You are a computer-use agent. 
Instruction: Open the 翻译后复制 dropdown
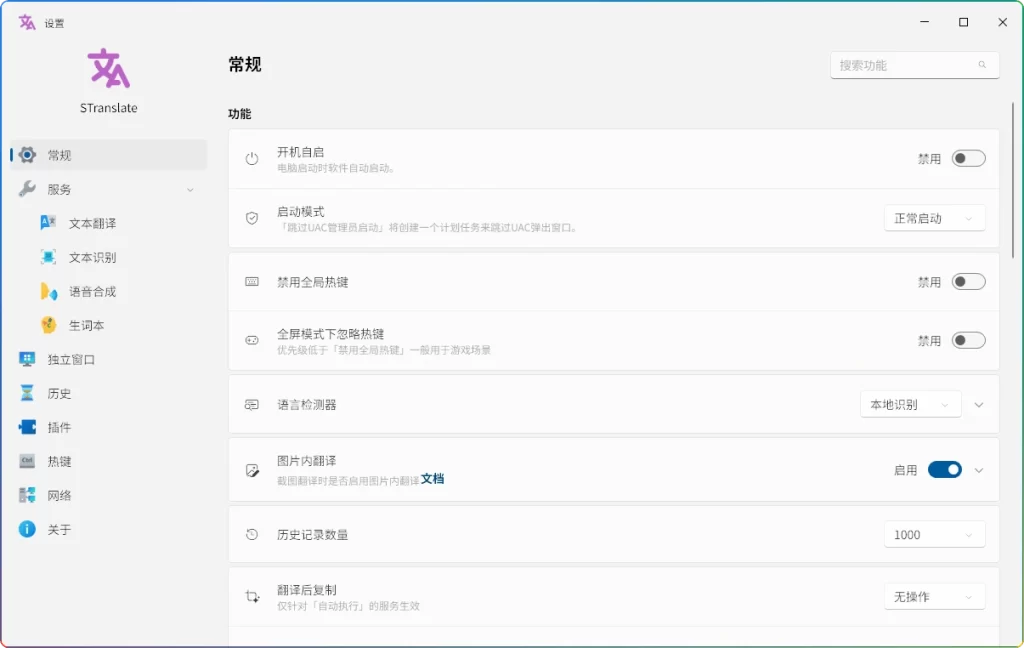click(934, 596)
